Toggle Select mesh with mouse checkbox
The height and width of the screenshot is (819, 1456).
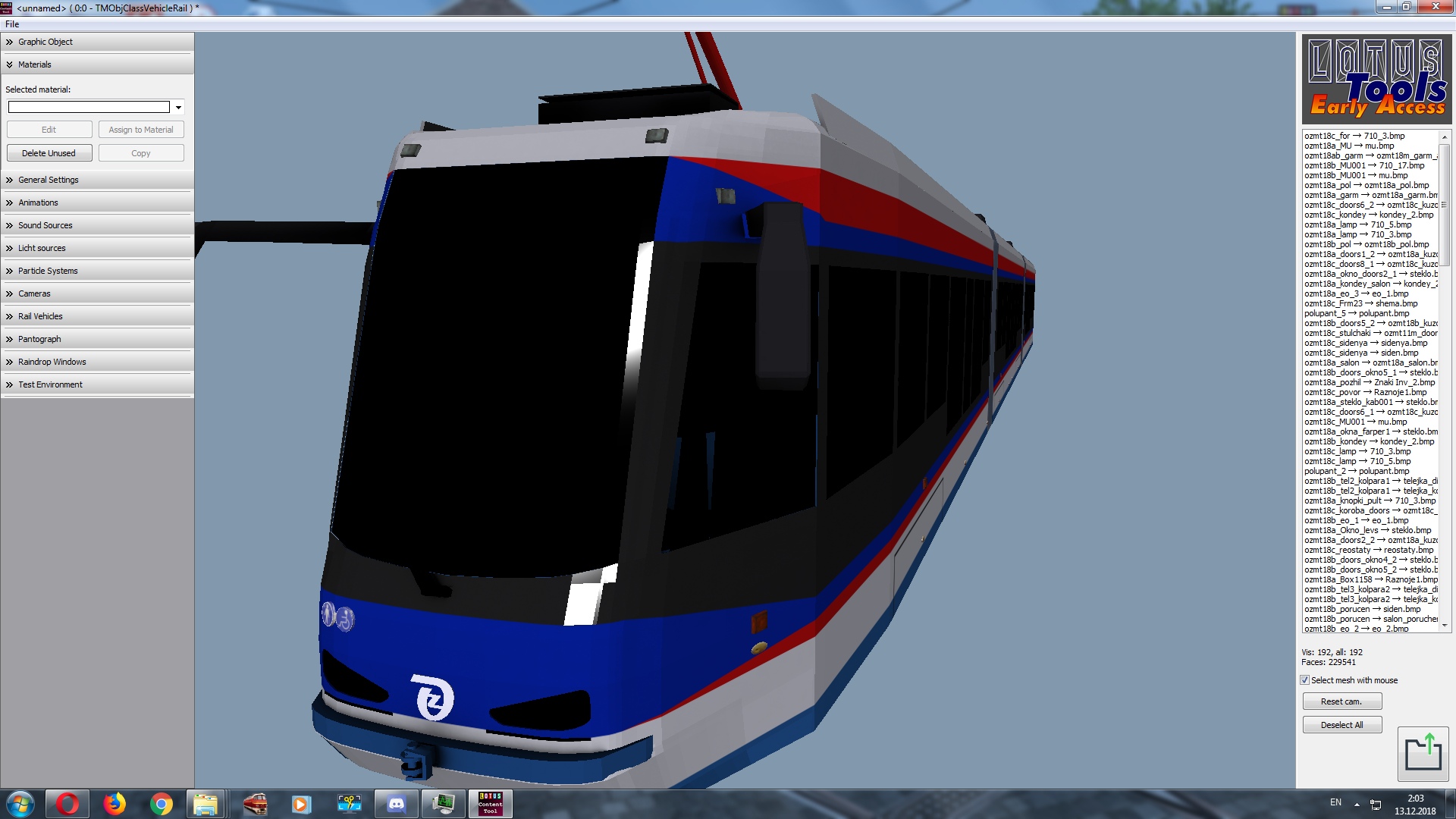pos(1305,680)
